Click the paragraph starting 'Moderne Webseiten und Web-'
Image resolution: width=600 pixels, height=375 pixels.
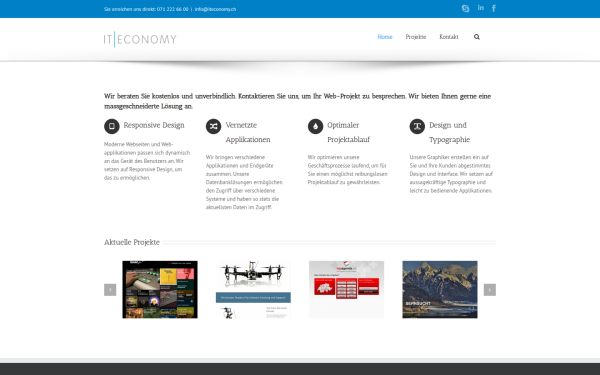147,161
